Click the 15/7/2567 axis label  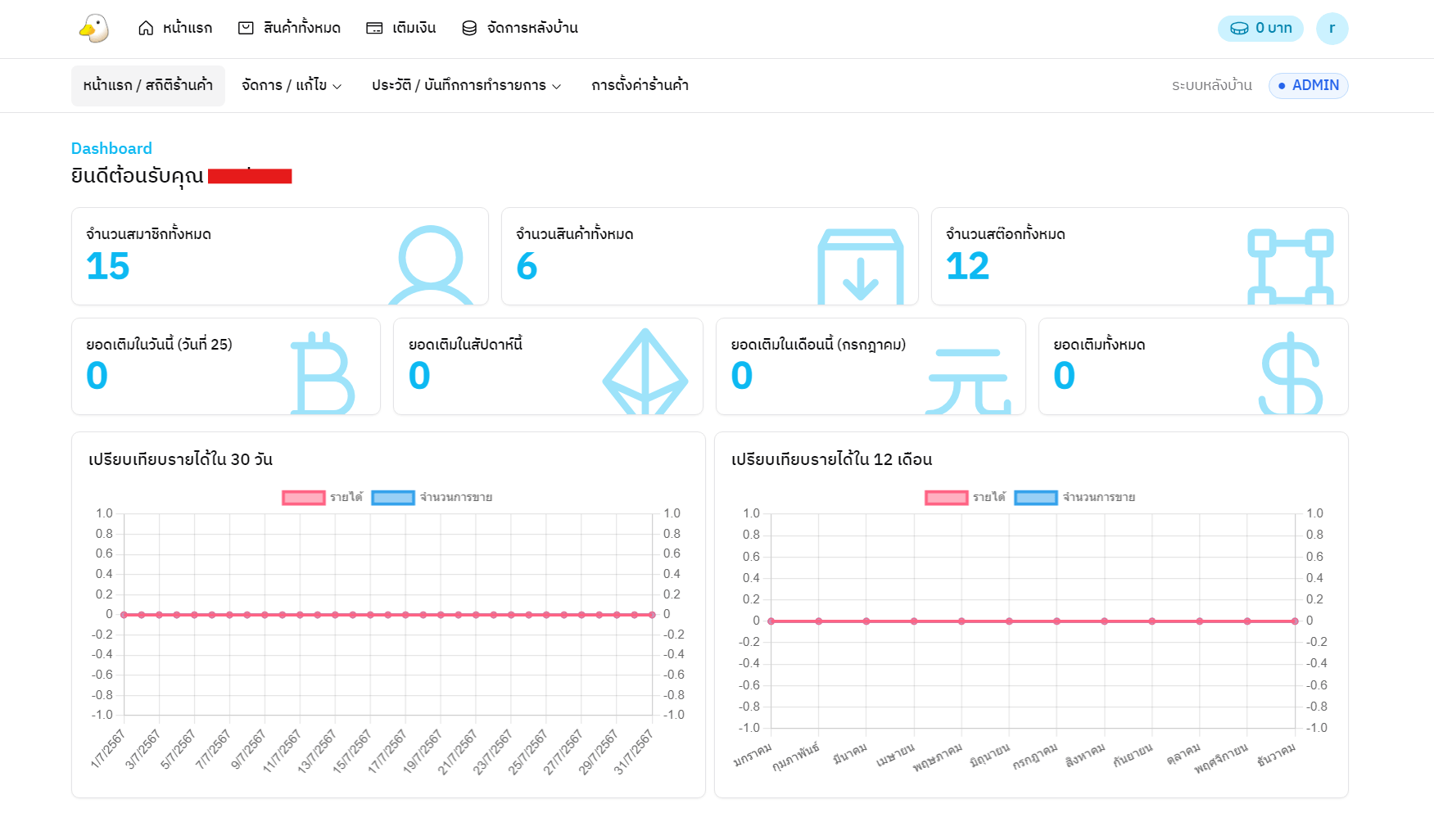click(353, 751)
